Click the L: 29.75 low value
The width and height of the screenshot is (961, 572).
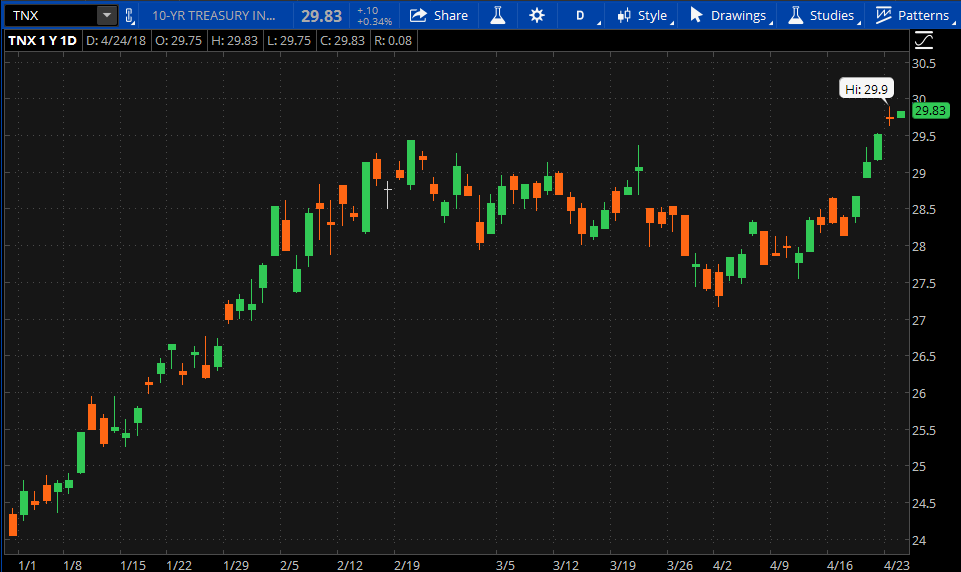(x=289, y=40)
